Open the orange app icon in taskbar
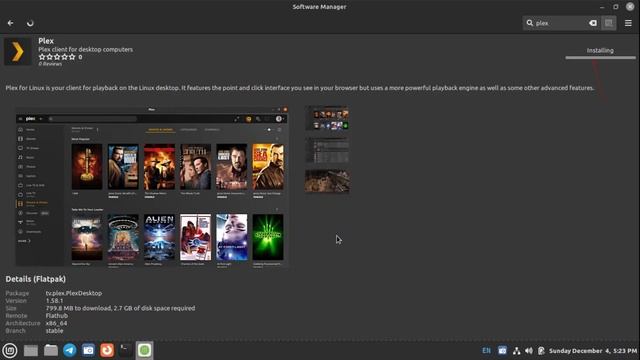The width and height of the screenshot is (640, 360). pyautogui.click(x=107, y=350)
